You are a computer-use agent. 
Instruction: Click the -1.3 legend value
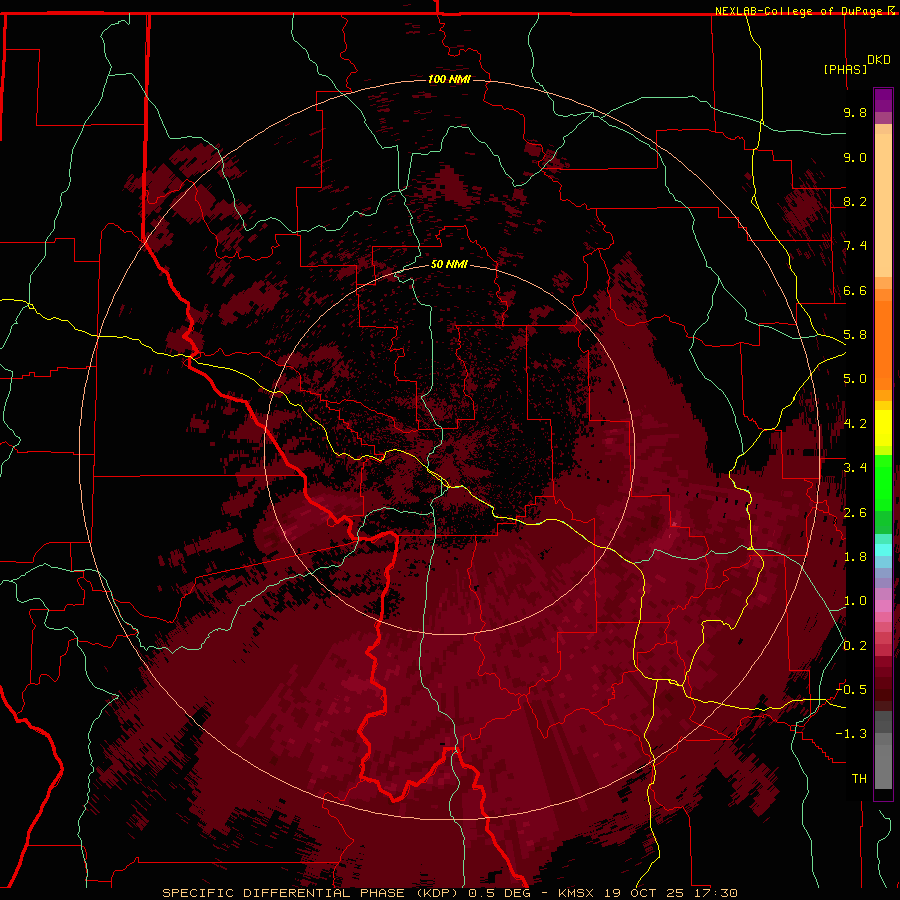click(x=851, y=734)
